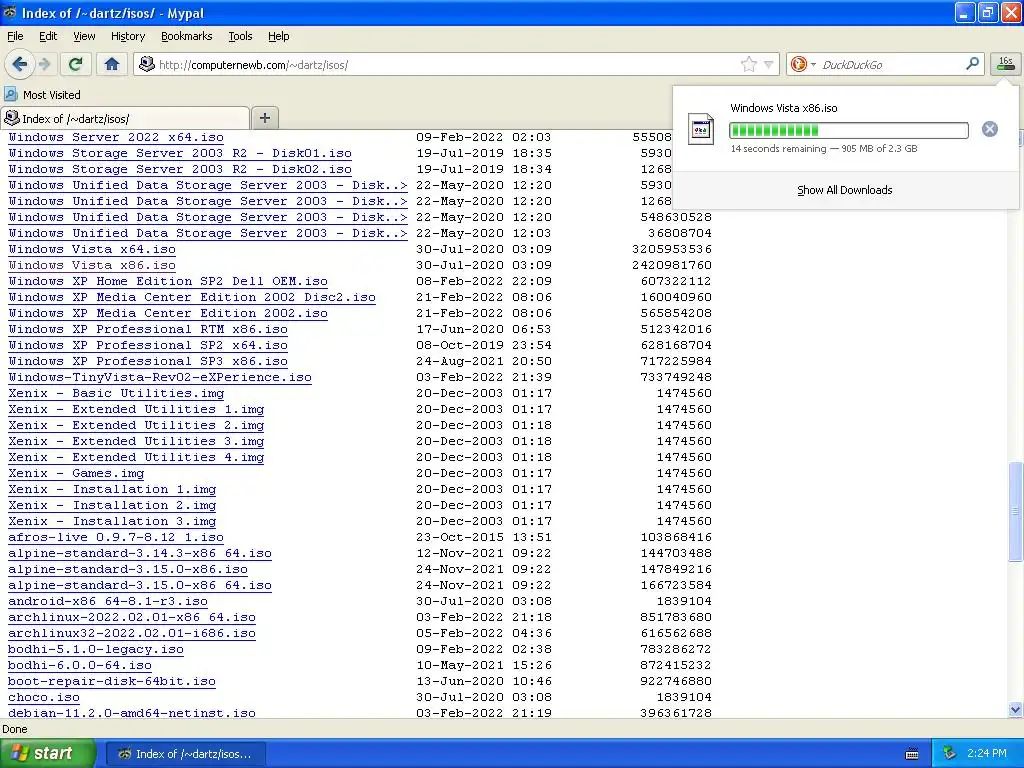1024x768 pixels.
Task: Click the keyboard icon in system tray
Action: point(912,754)
